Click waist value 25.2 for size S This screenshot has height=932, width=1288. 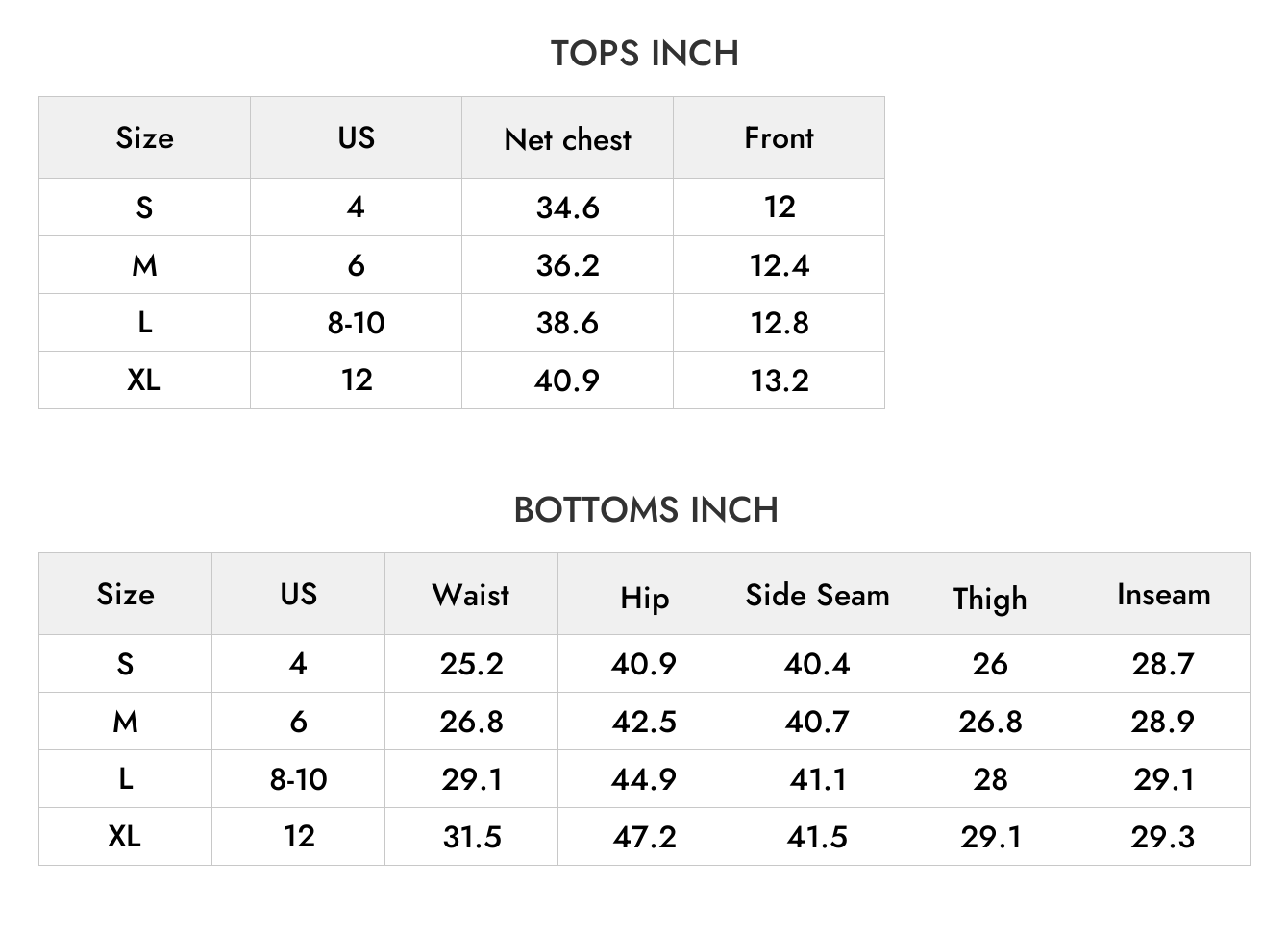[x=471, y=664]
